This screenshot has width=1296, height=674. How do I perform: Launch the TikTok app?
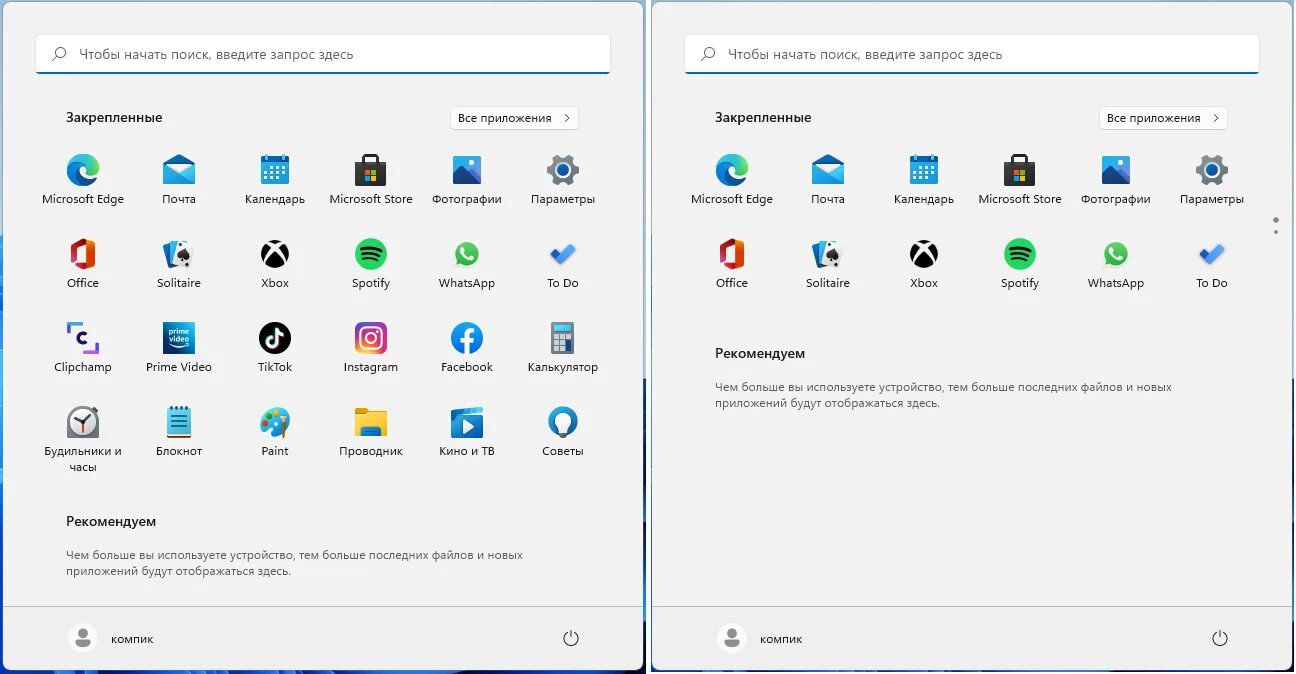pos(275,348)
